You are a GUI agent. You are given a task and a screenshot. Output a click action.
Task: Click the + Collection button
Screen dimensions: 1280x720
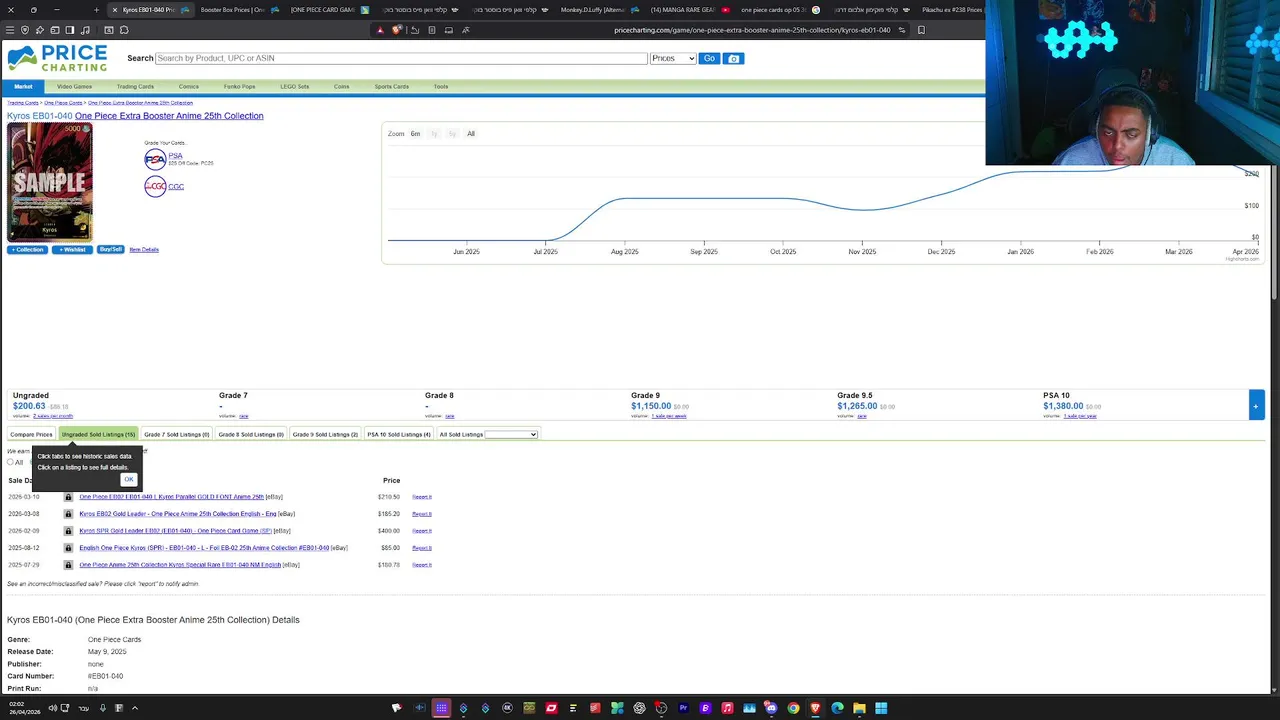[28, 249]
